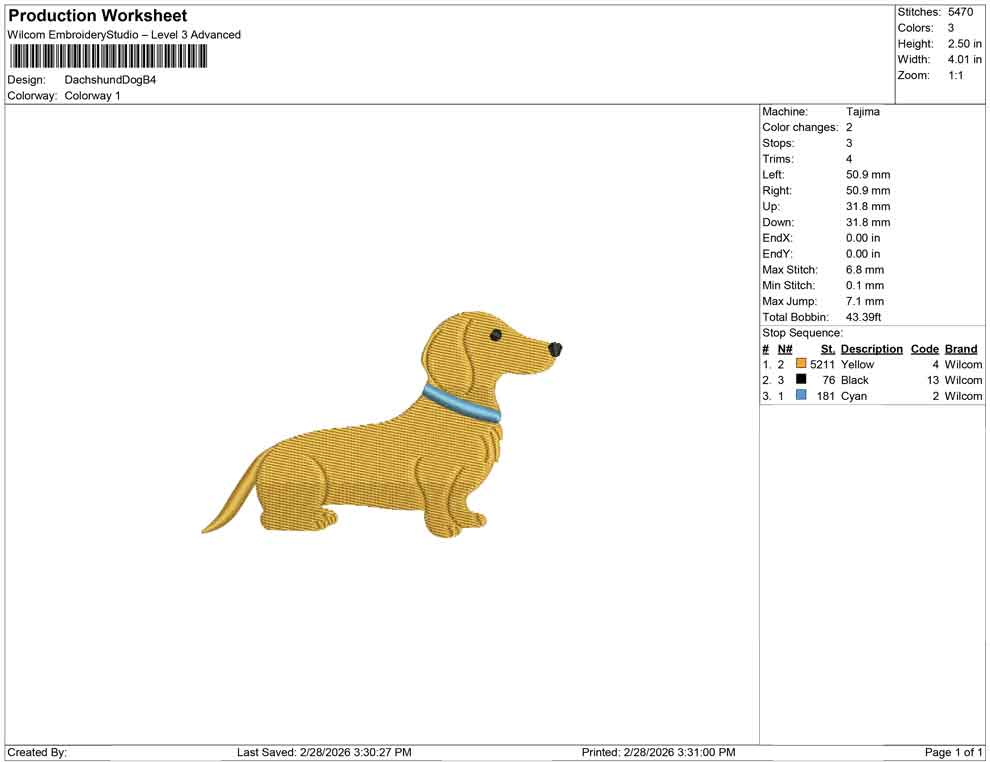990x762 pixels.
Task: Click the Created By field in the footer
Action: click(37, 752)
